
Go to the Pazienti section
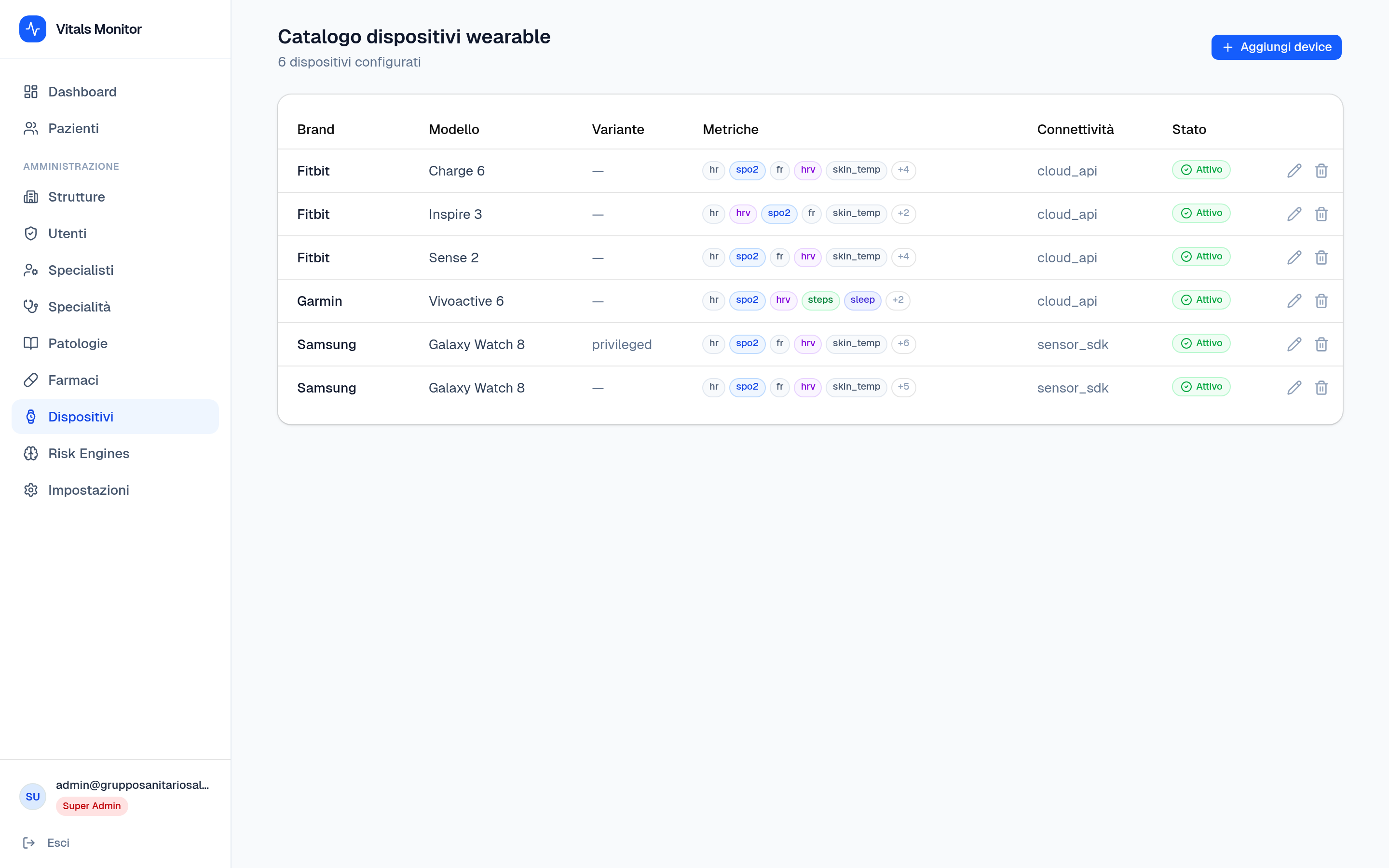coord(115,129)
